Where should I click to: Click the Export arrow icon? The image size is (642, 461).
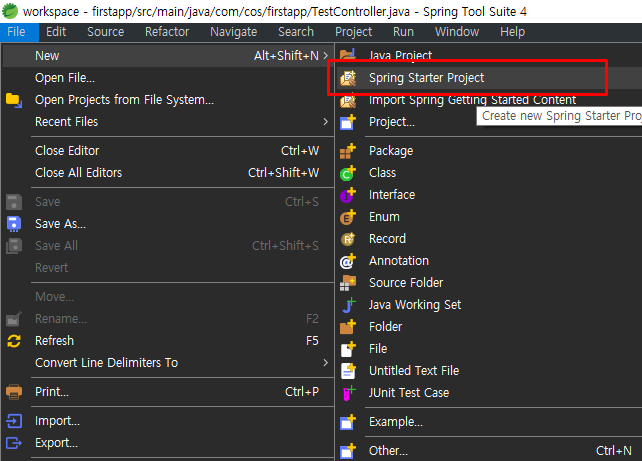click(14, 443)
